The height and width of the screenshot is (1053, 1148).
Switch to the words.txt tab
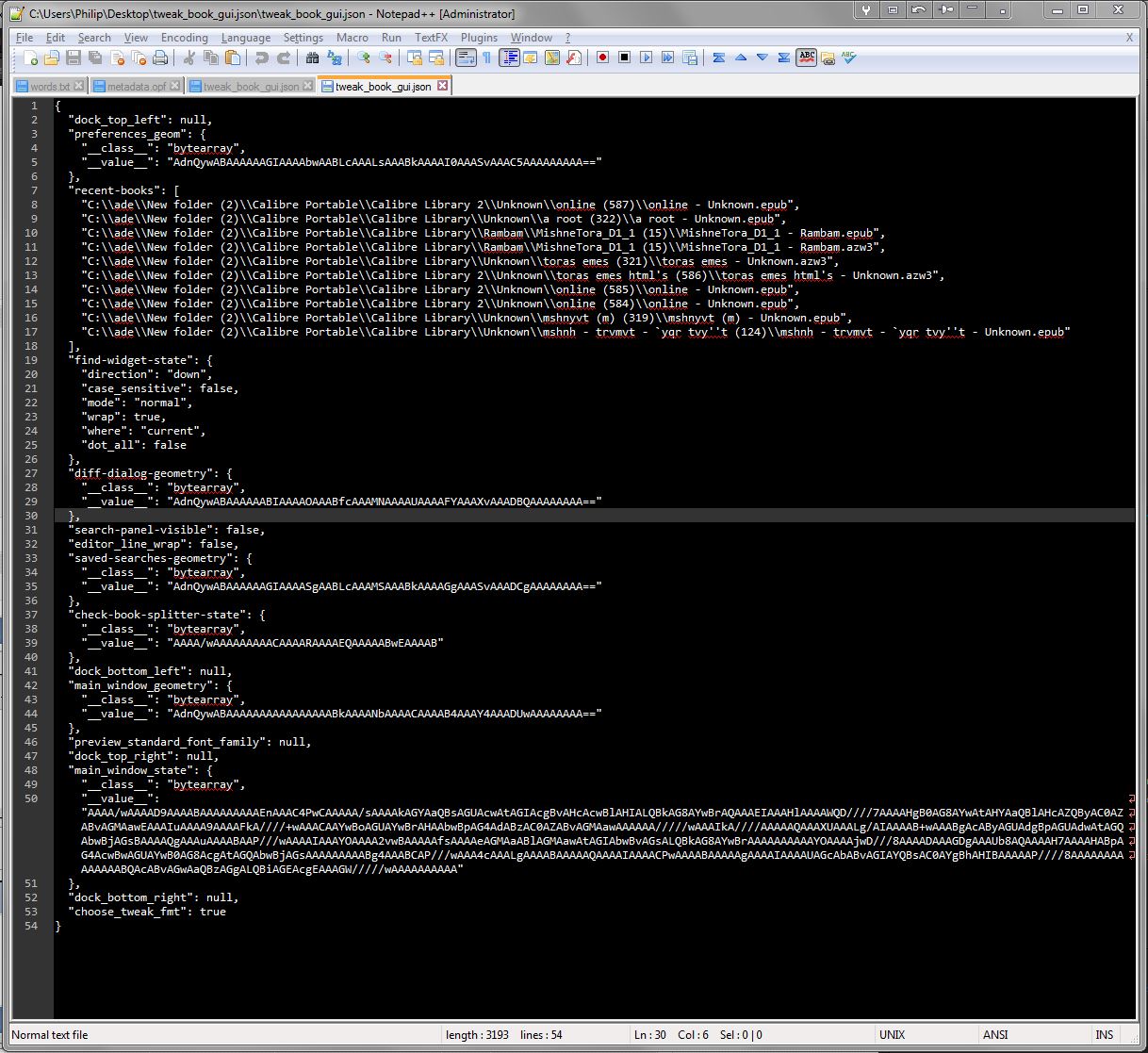(x=50, y=86)
